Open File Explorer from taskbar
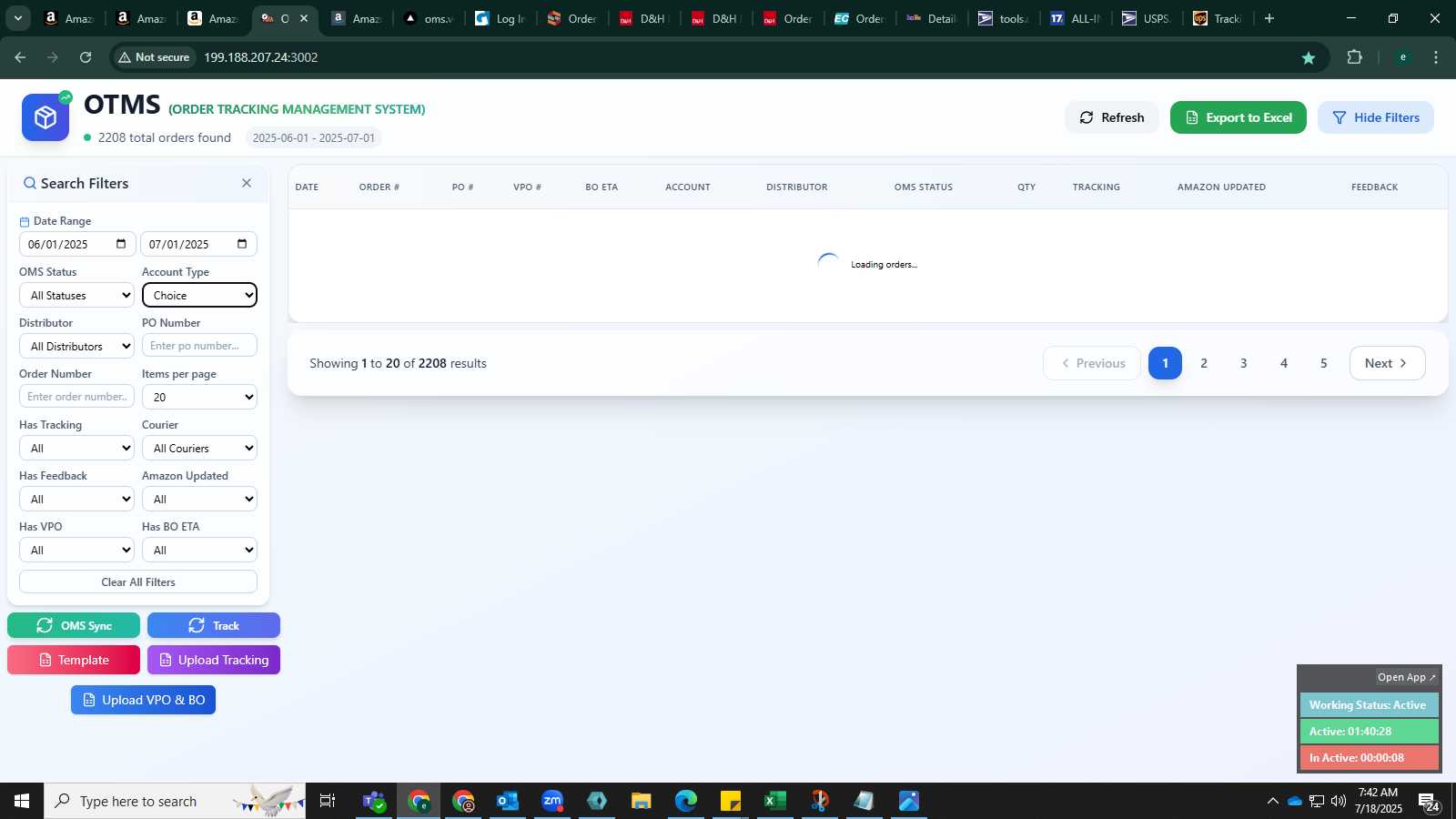The width and height of the screenshot is (1456, 819). (642, 801)
